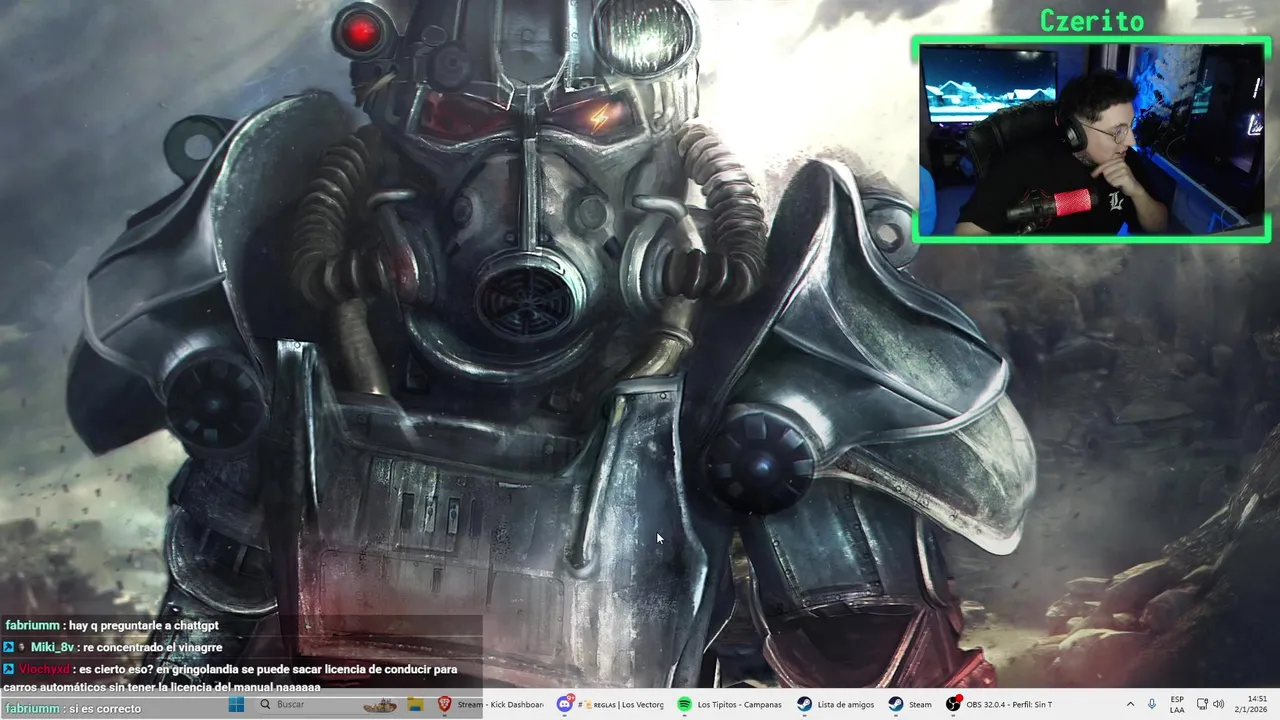
Task: Expand hidden system tray icons chevron
Action: [x=1130, y=704]
